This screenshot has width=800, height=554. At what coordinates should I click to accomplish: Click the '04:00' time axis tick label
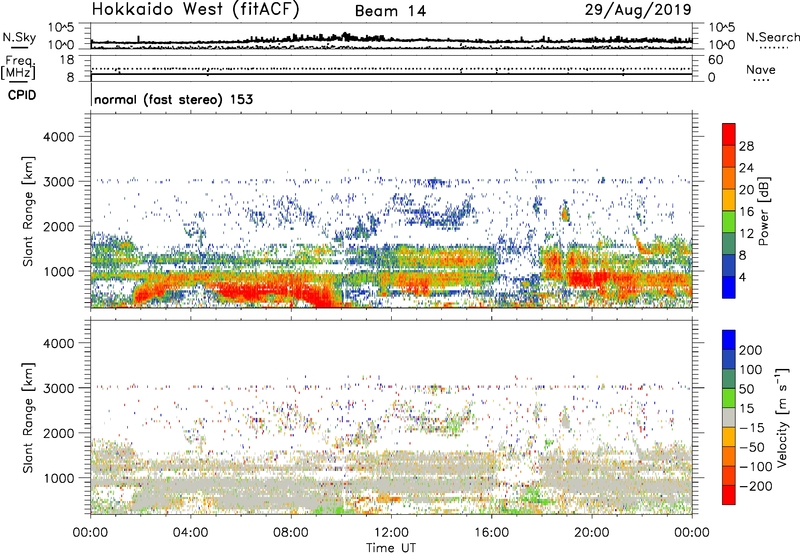(190, 533)
